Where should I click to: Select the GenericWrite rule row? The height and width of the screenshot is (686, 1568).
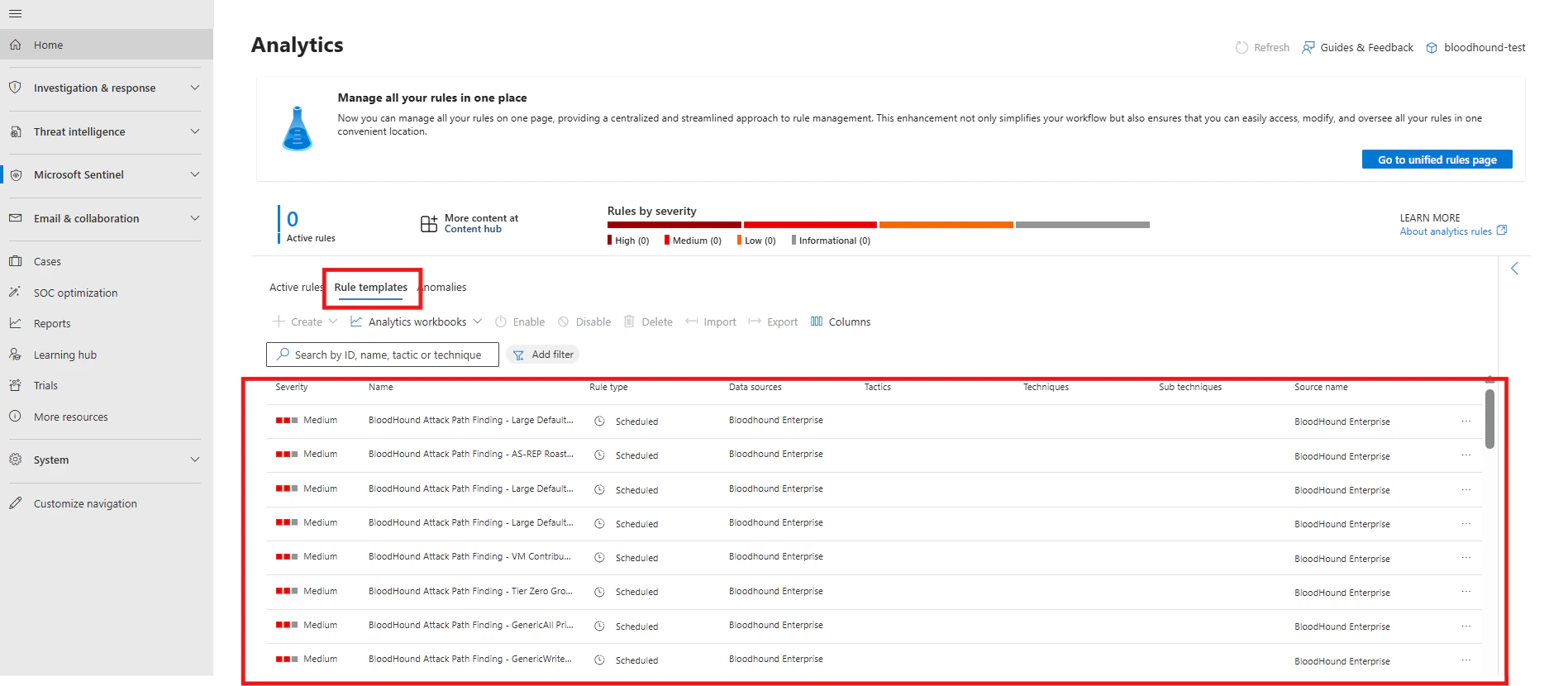[x=874, y=660]
